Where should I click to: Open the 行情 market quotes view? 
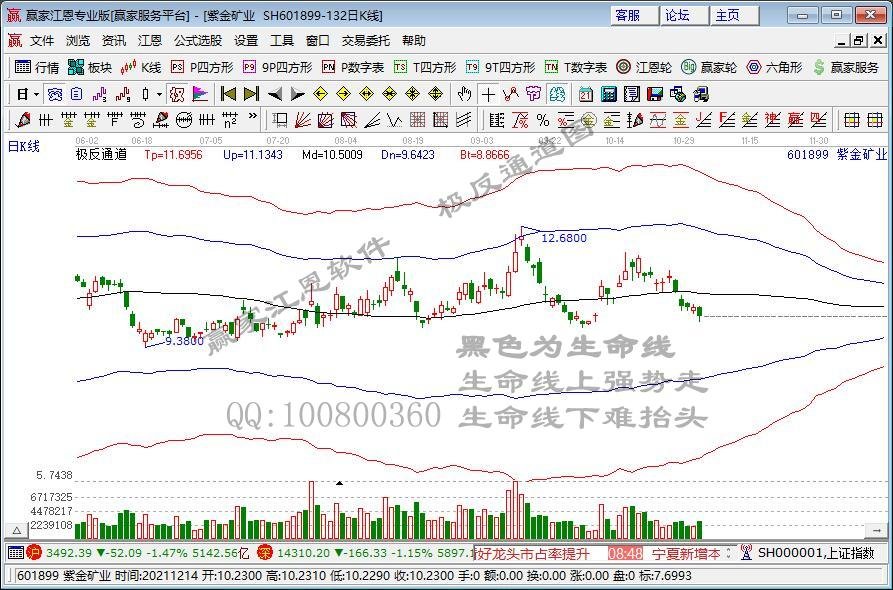tap(36, 68)
